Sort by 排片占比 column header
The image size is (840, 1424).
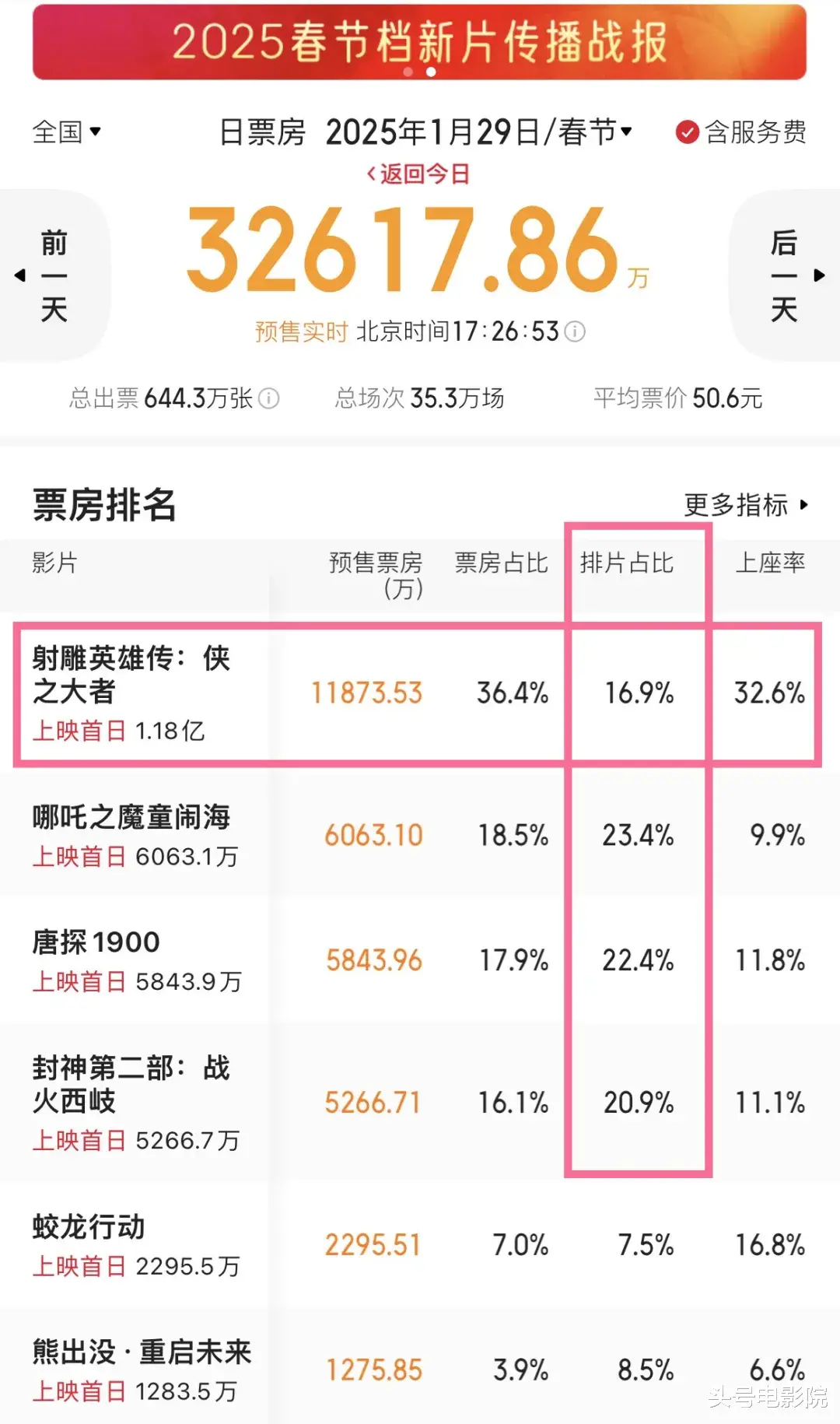pyautogui.click(x=627, y=563)
